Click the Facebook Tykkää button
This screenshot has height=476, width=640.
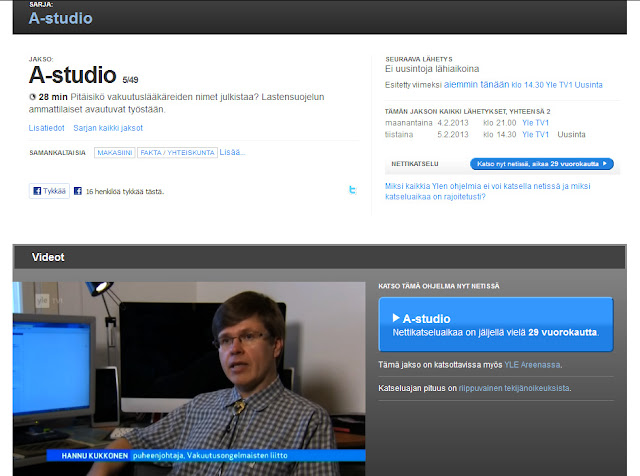[49, 191]
